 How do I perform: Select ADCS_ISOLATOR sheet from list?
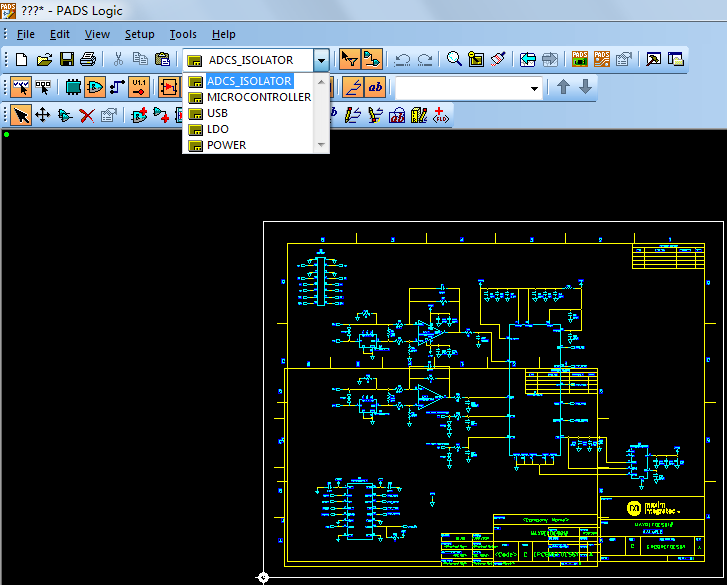(250, 81)
